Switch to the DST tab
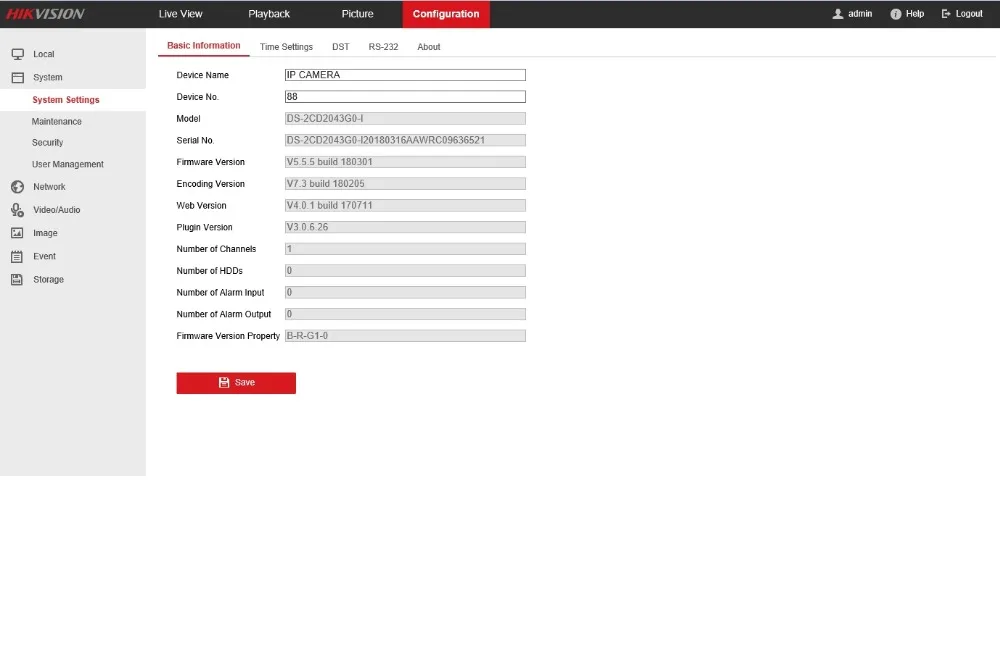Image resolution: width=1000 pixels, height=652 pixels. [x=341, y=47]
